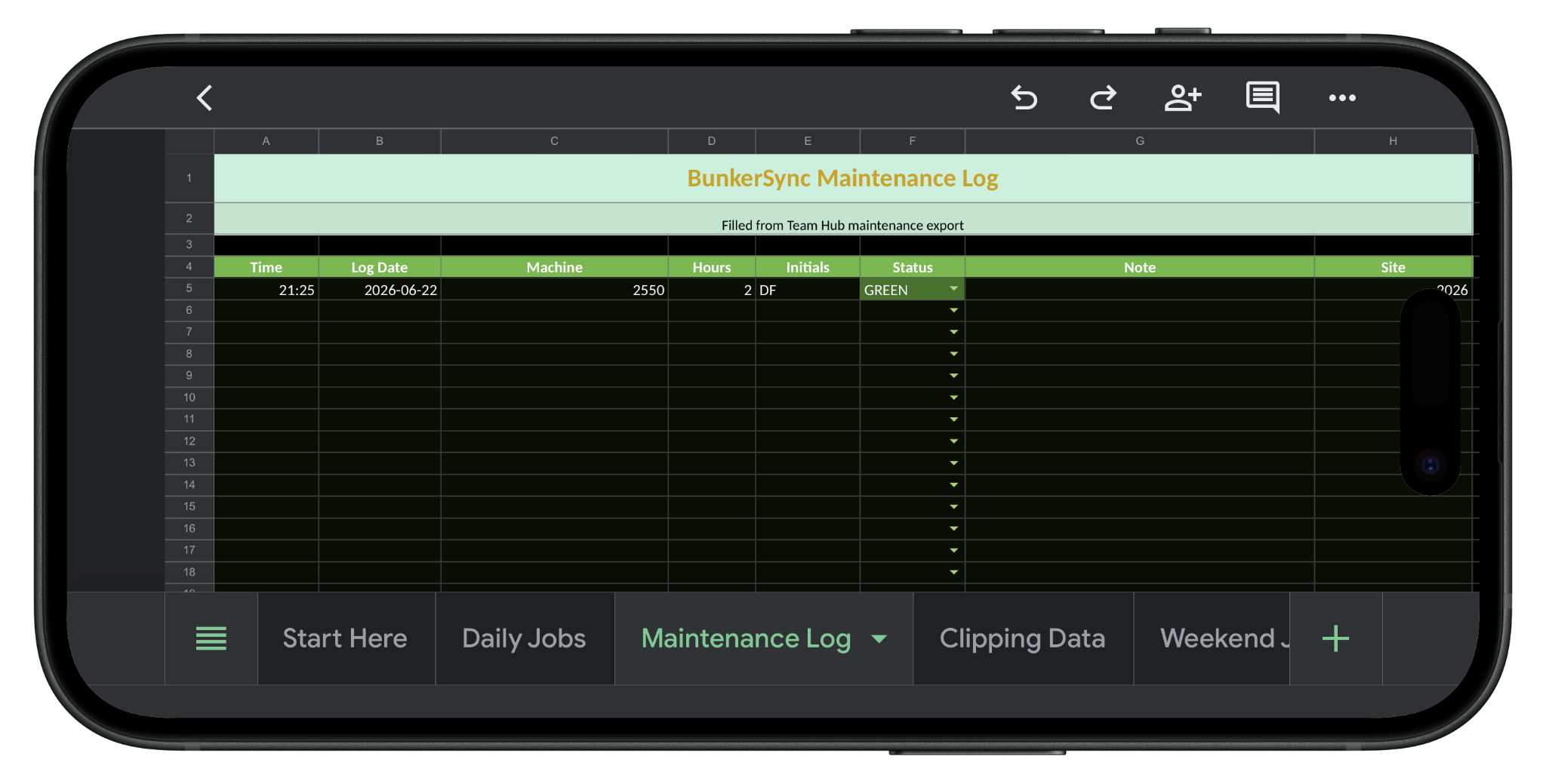
Task: Redo the last action
Action: click(1103, 98)
